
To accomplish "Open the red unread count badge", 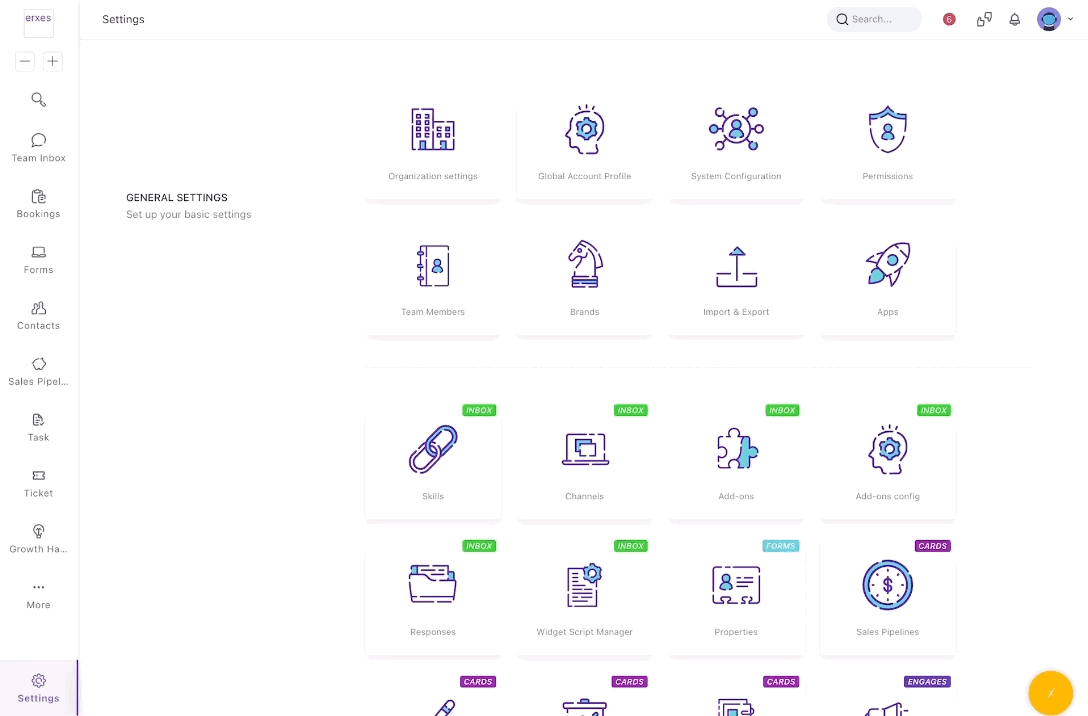I will 949,19.
